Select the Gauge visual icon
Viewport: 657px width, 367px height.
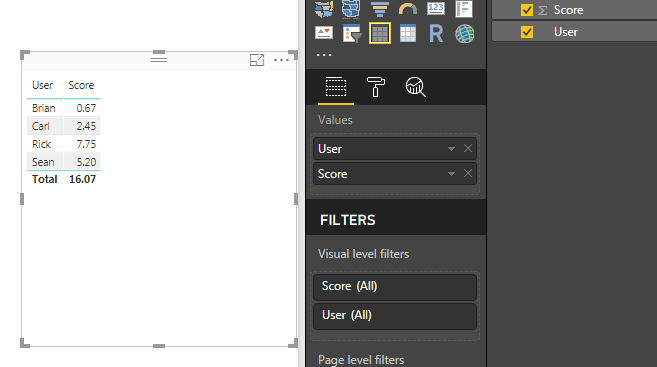pos(408,9)
